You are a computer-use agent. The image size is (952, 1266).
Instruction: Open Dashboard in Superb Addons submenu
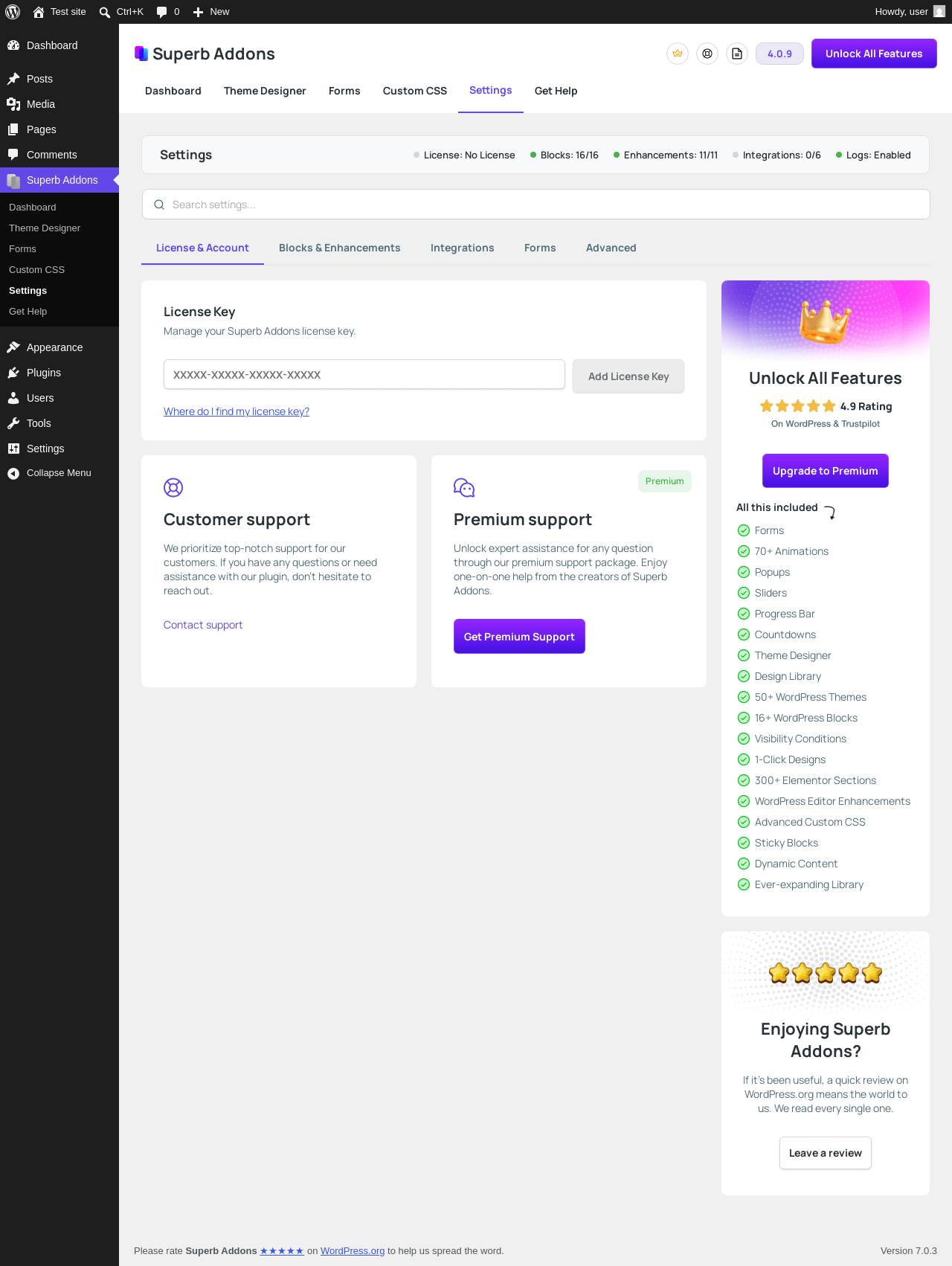(32, 208)
